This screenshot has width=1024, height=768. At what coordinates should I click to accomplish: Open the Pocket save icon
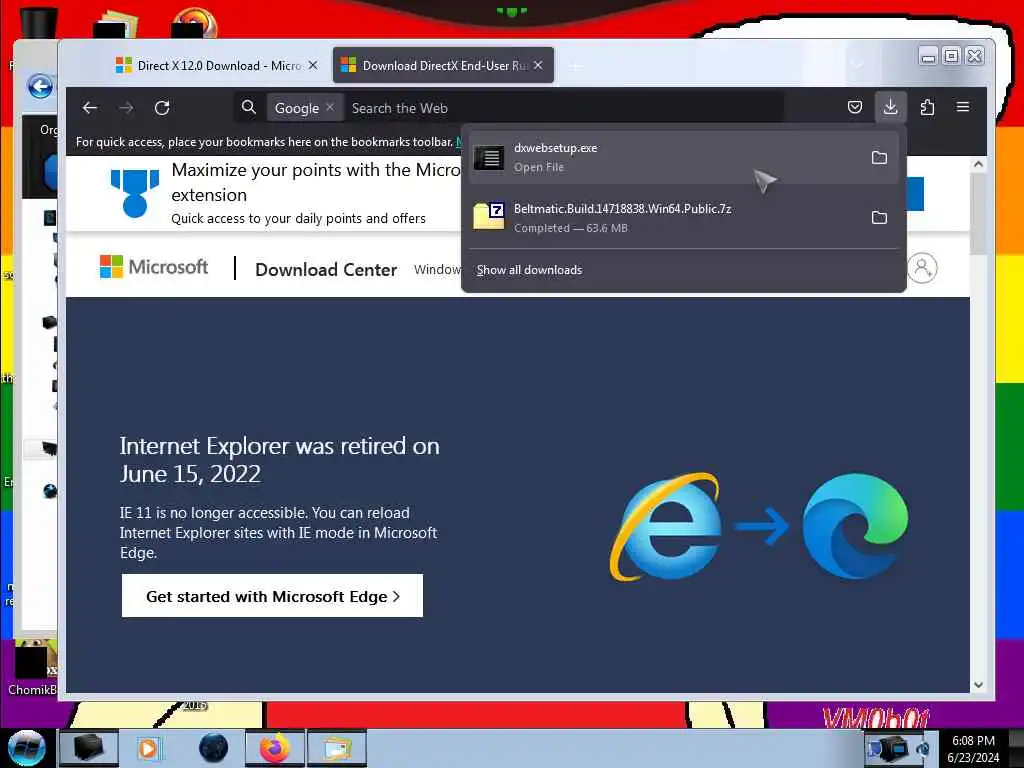click(855, 107)
